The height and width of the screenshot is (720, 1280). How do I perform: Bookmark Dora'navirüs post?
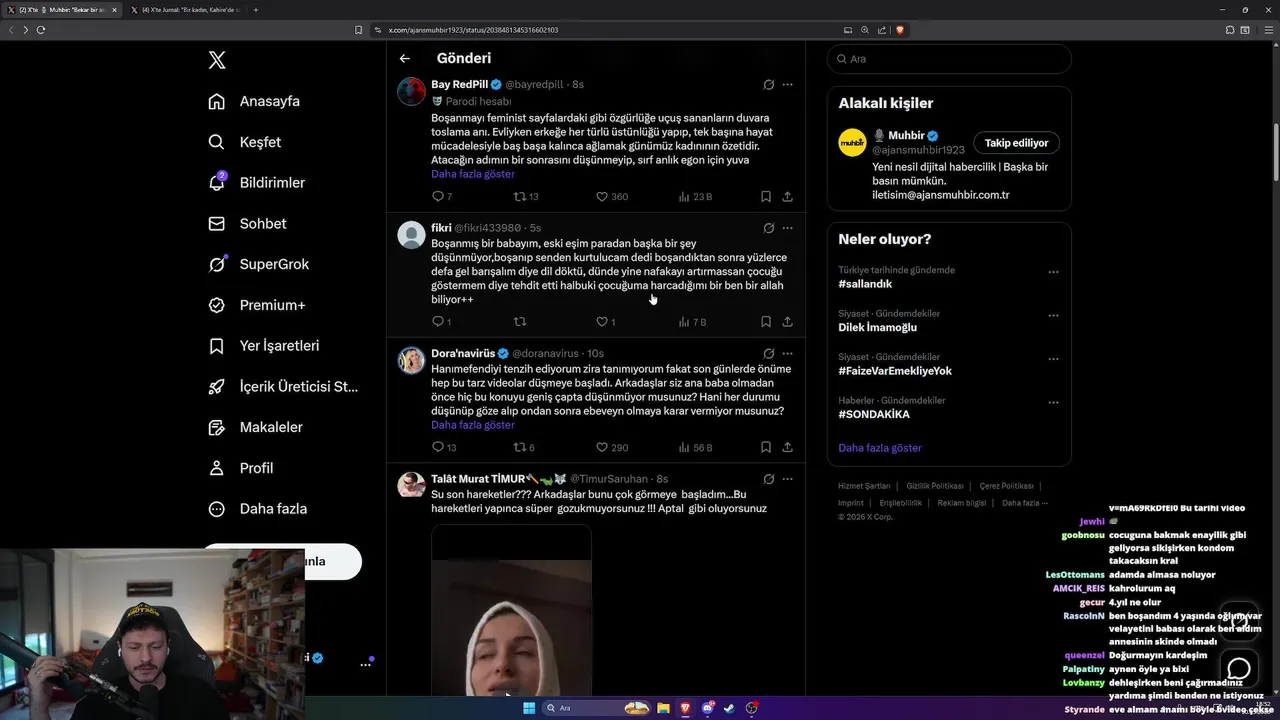pos(766,447)
